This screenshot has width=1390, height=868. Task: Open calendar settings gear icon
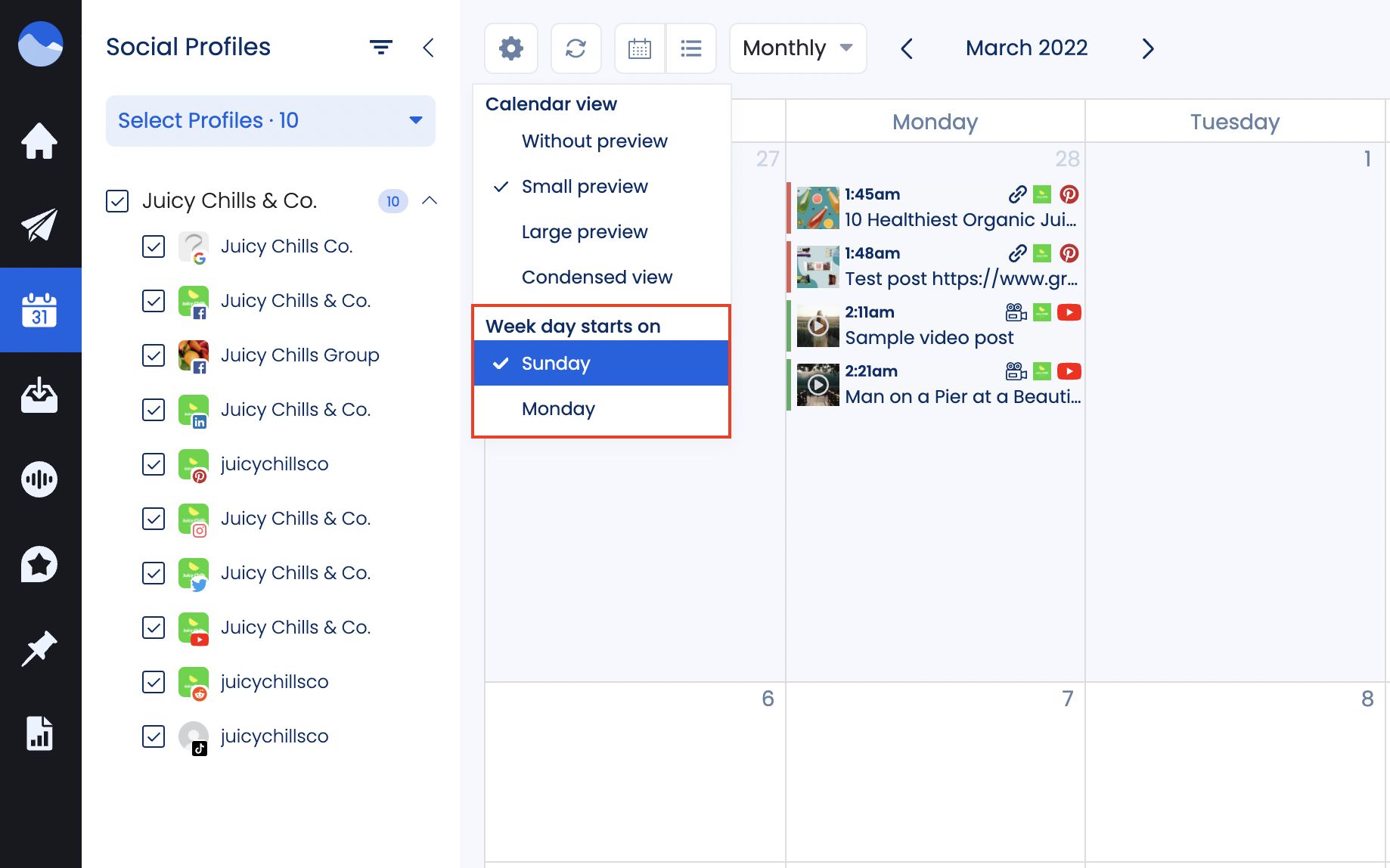point(511,48)
